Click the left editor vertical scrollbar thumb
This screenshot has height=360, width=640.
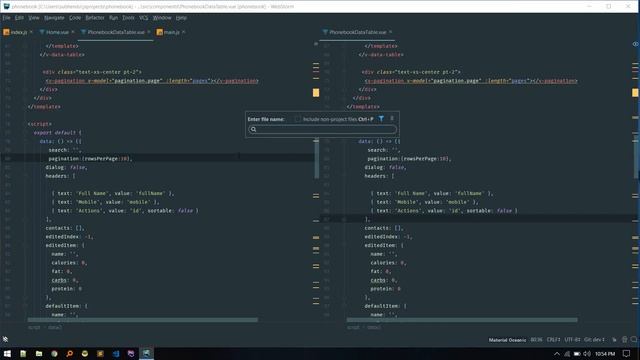click(316, 158)
